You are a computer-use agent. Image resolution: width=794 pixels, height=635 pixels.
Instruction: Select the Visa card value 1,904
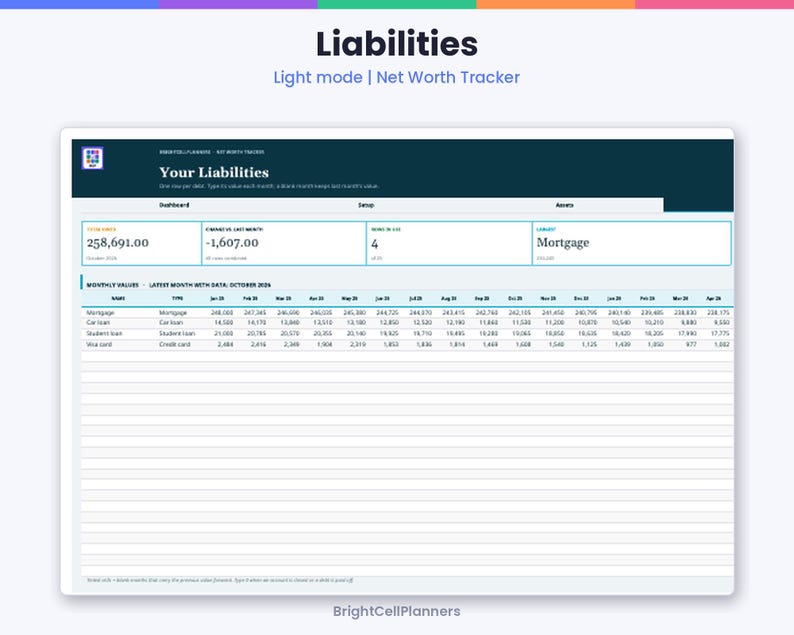(325, 344)
